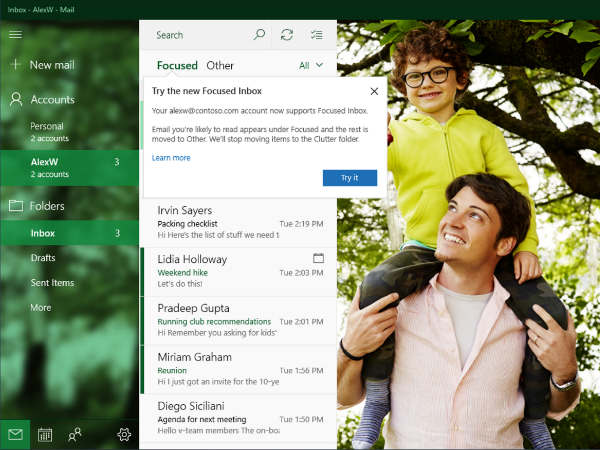The image size is (600, 450).
Task: Open the People app icon
Action: pyautogui.click(x=75, y=435)
